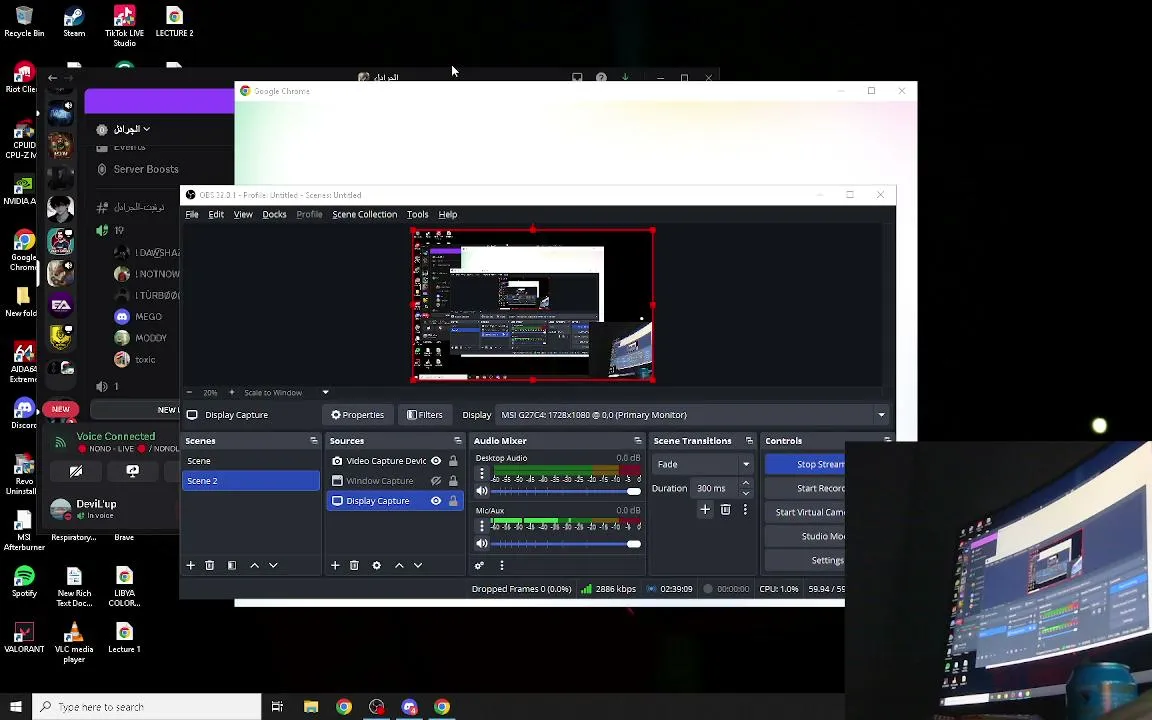Viewport: 1152px width, 720px height.
Task: Share screen in Discord voice panel
Action: pyautogui.click(x=132, y=471)
